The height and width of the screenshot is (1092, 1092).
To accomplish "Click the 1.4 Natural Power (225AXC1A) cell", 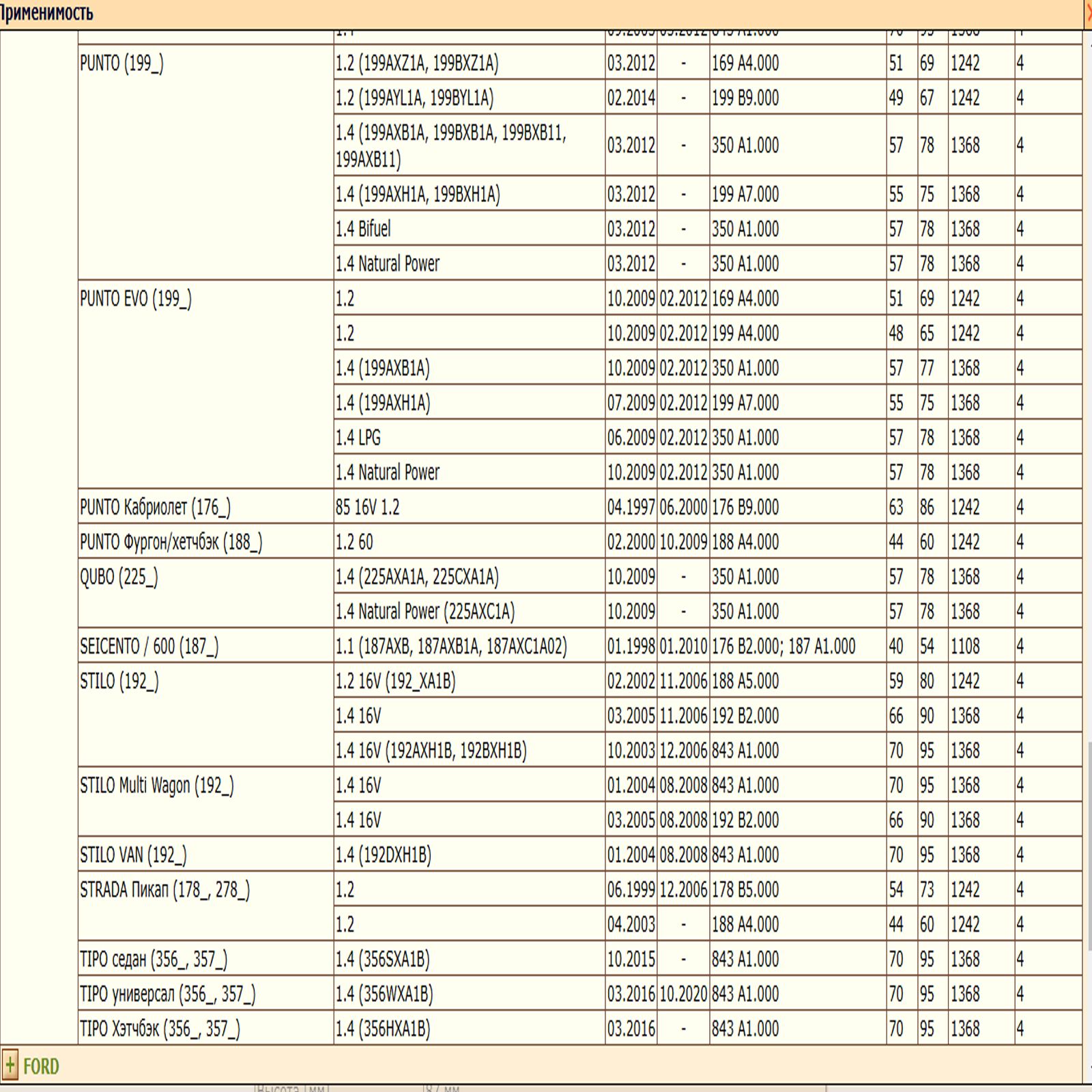I will pos(425,612).
